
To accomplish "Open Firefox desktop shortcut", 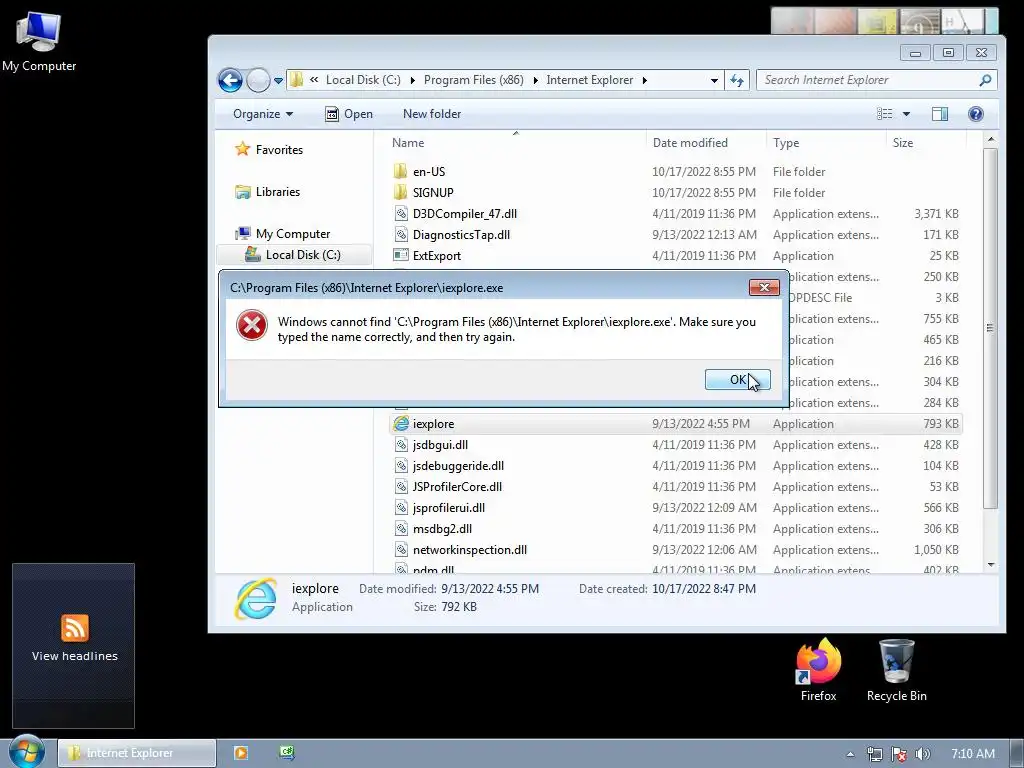I will coord(818,670).
